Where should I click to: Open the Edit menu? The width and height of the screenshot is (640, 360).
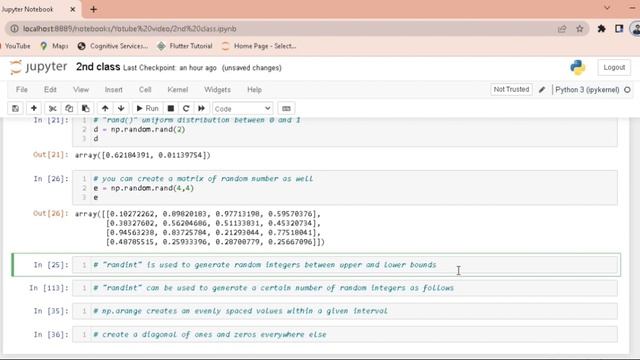pyautogui.click(x=50, y=90)
